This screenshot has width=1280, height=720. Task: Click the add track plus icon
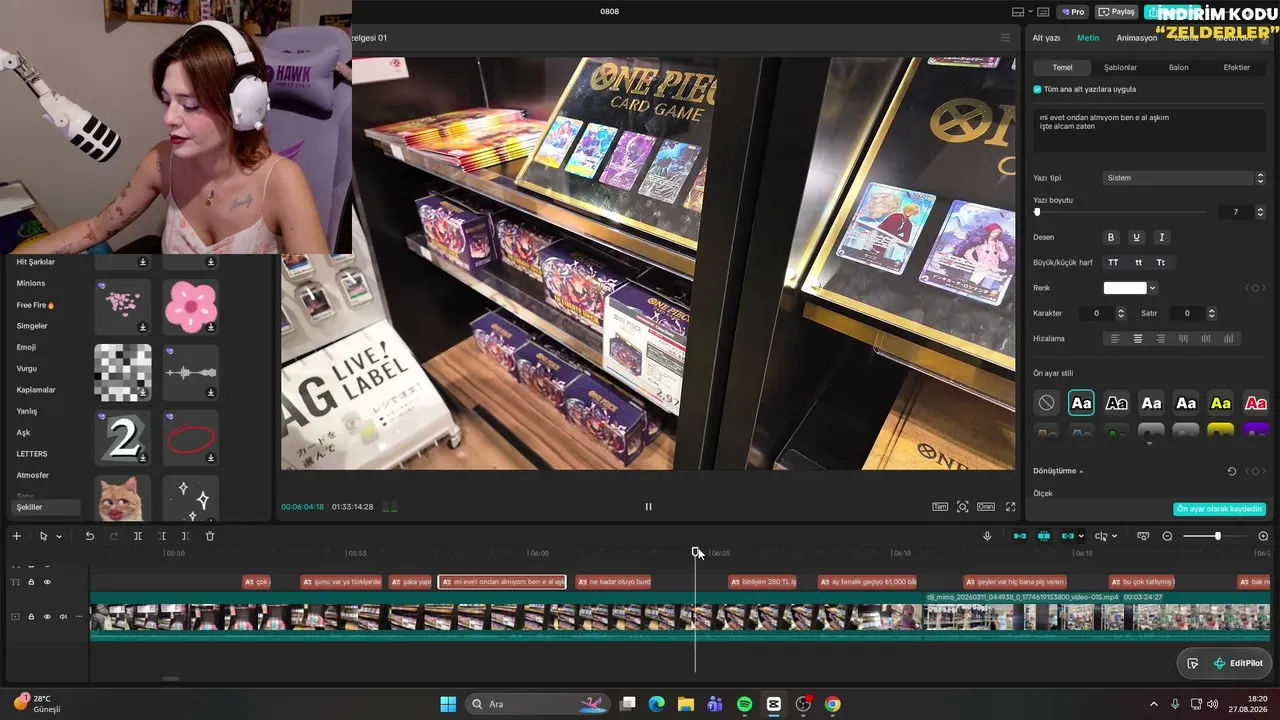tap(16, 536)
